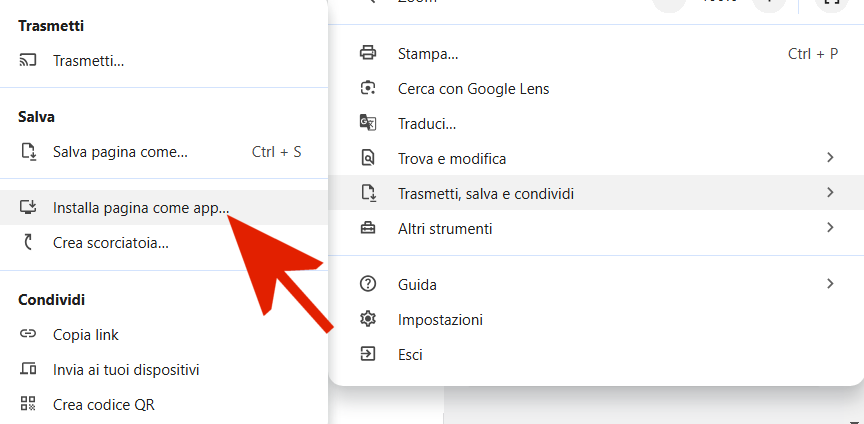The width and height of the screenshot is (864, 424).
Task: Click the question mark Guida icon
Action: (x=368, y=285)
